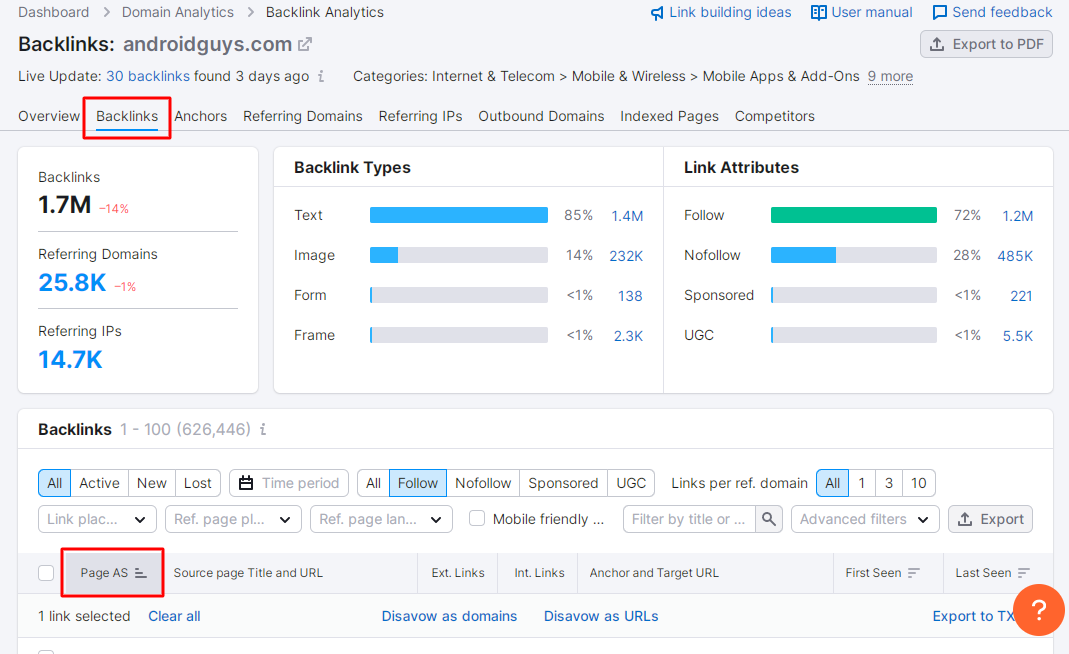Click the sort icon on the Last Seen column
This screenshot has height=654, width=1069.
coord(1023,573)
